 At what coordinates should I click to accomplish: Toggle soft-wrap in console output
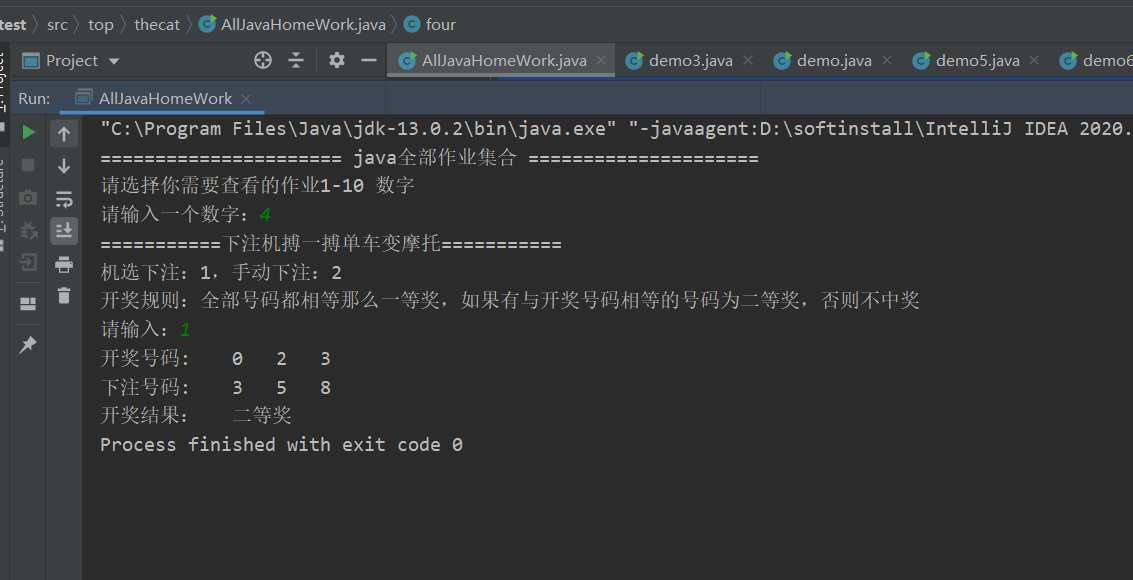click(x=64, y=199)
